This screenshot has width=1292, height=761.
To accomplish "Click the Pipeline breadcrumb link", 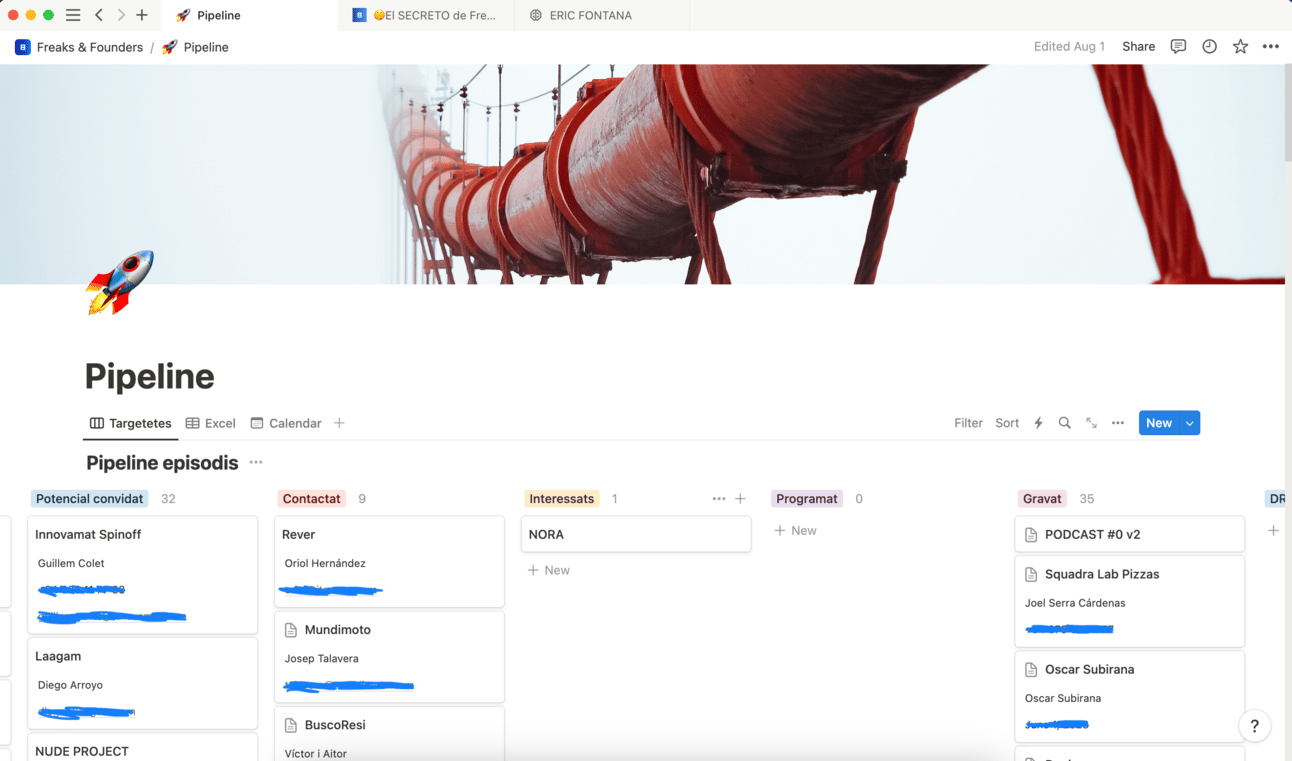I will (x=196, y=47).
